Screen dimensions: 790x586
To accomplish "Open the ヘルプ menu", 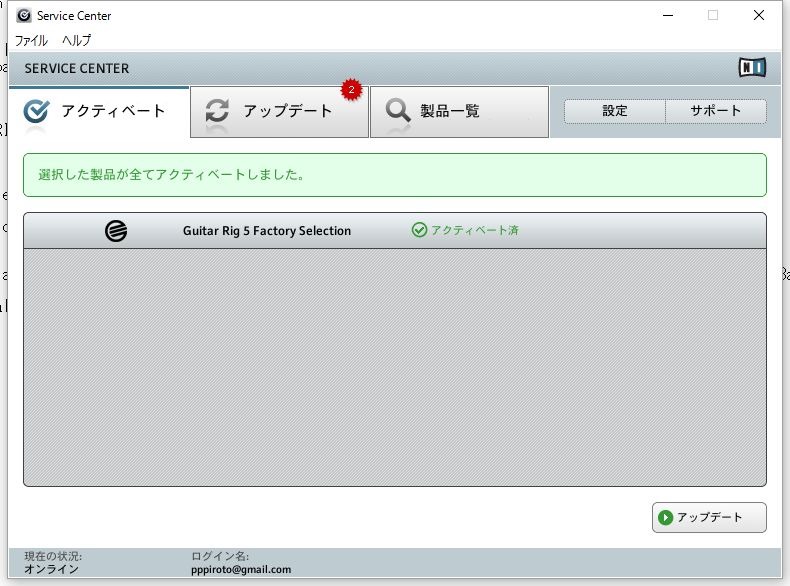I will 77,41.
